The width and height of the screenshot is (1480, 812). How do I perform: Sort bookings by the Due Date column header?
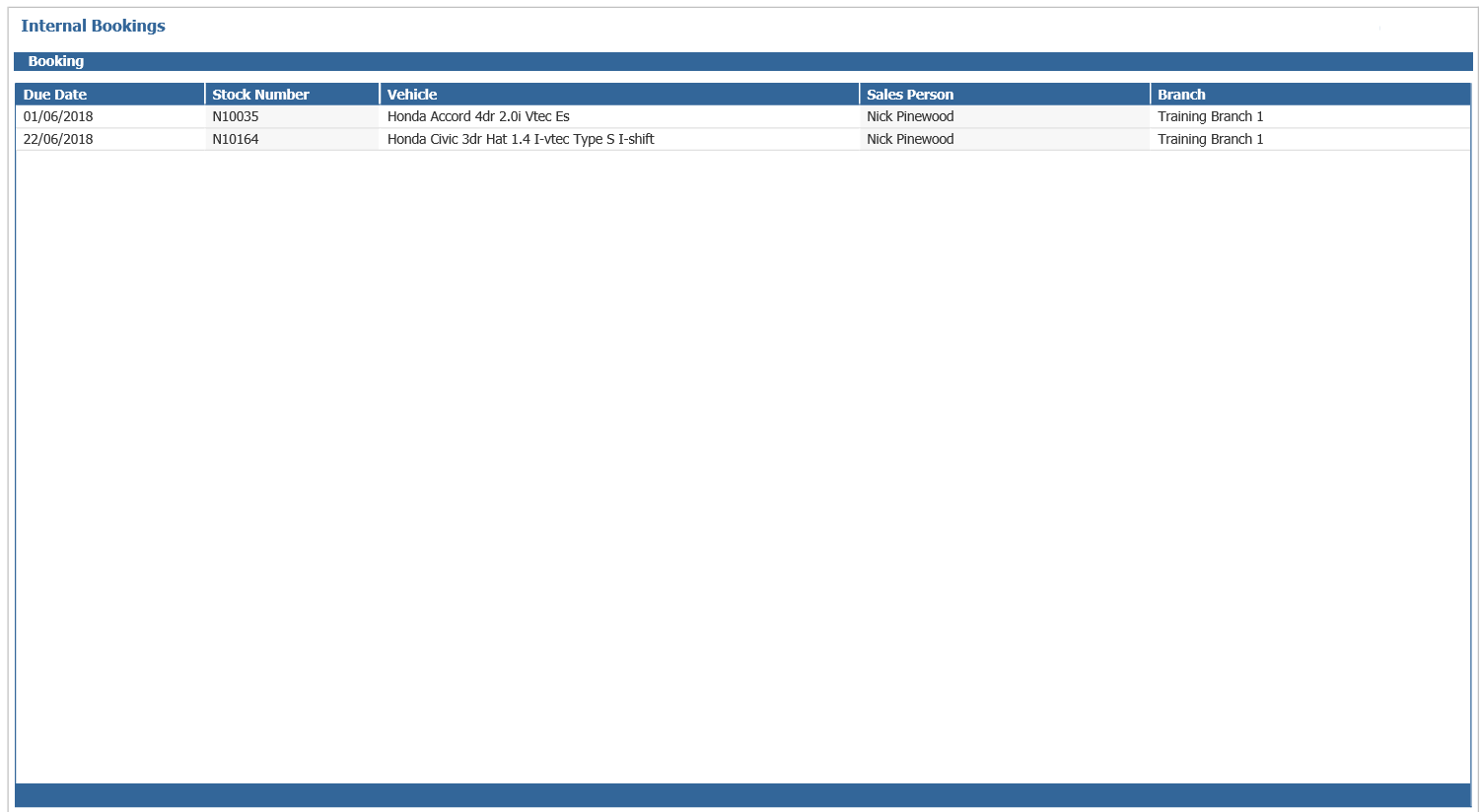(x=55, y=95)
